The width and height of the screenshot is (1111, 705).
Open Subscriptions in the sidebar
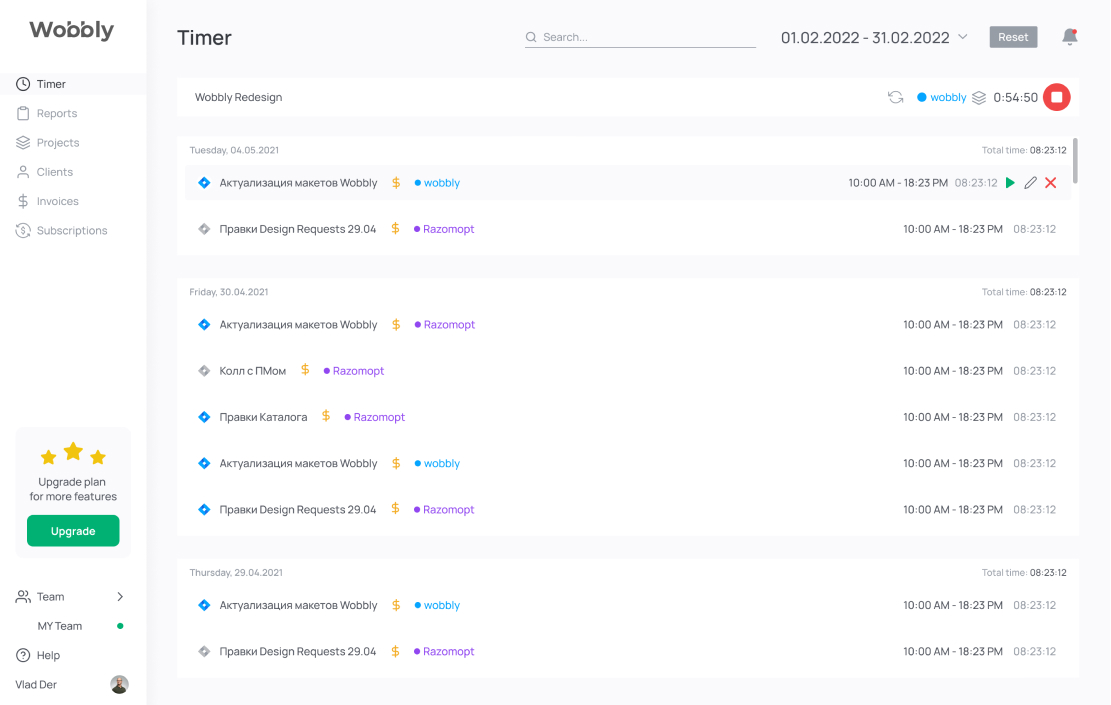pos(73,230)
